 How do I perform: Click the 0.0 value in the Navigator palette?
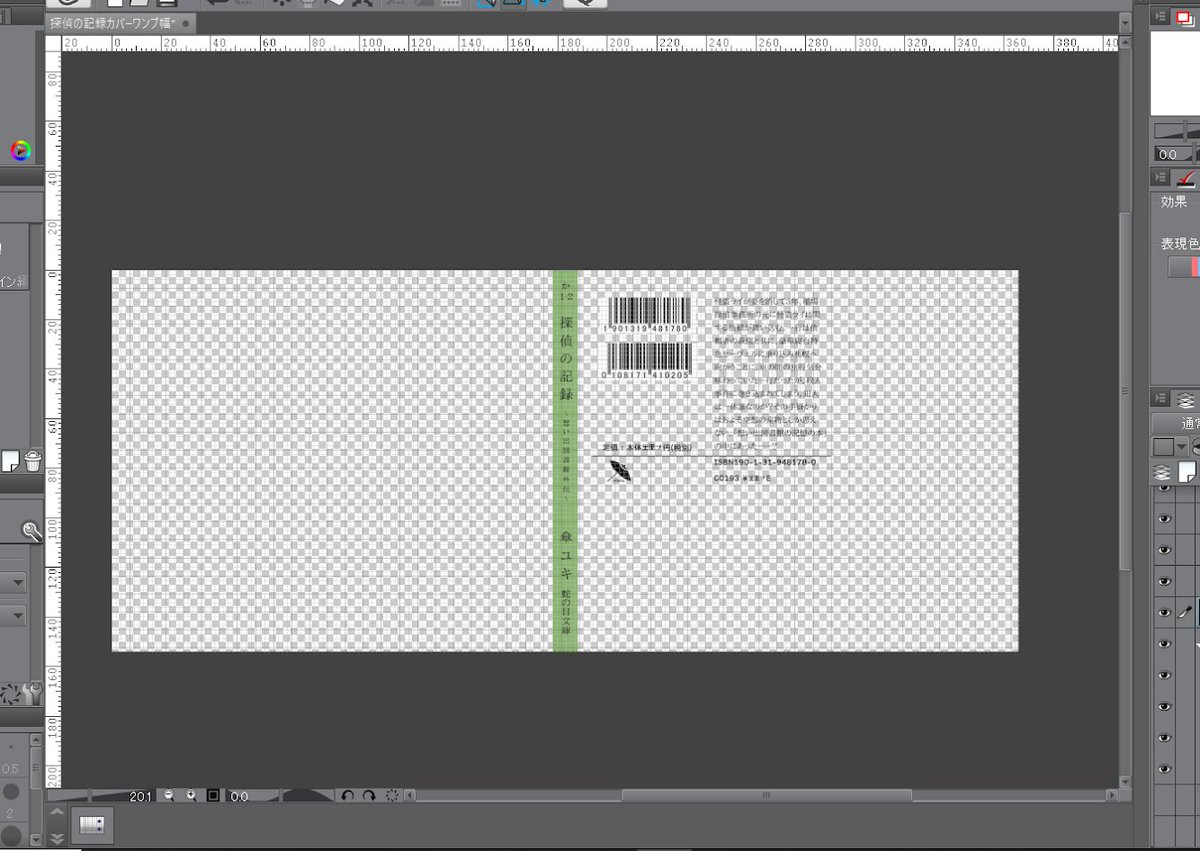tap(1167, 154)
